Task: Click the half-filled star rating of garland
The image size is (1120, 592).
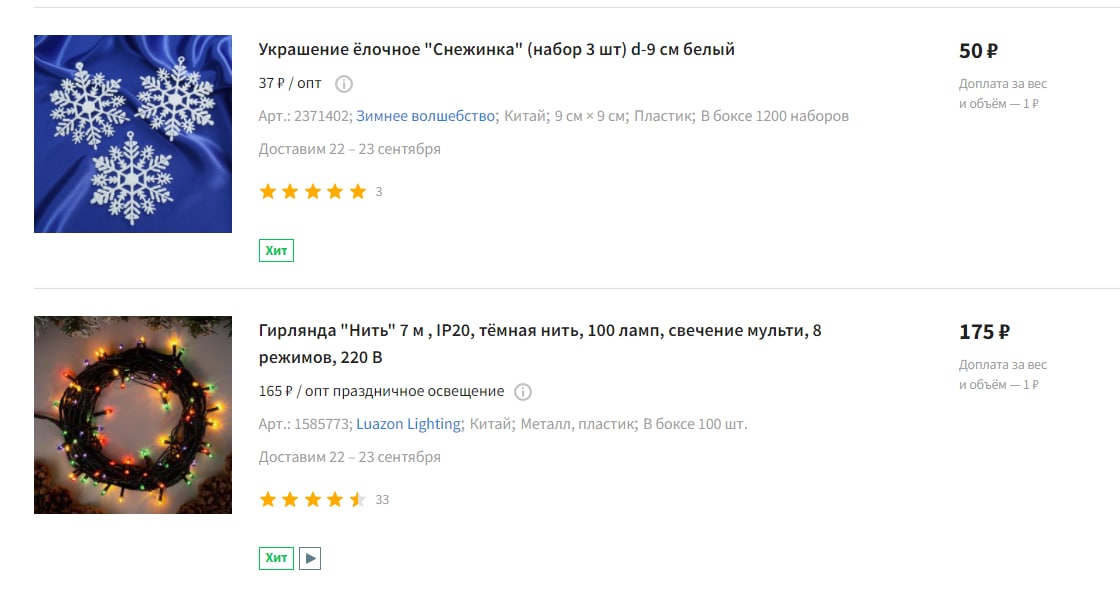Action: tap(313, 500)
